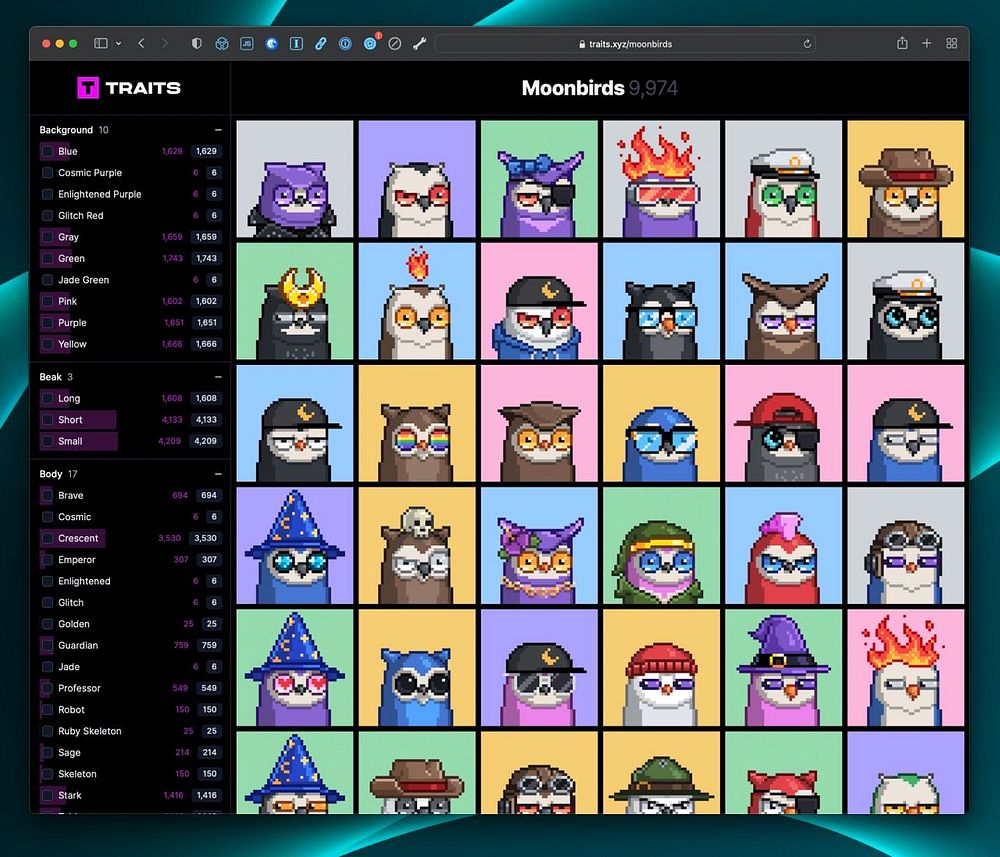Check the Crescent body filter
Viewport: 1000px width, 857px height.
(47, 538)
